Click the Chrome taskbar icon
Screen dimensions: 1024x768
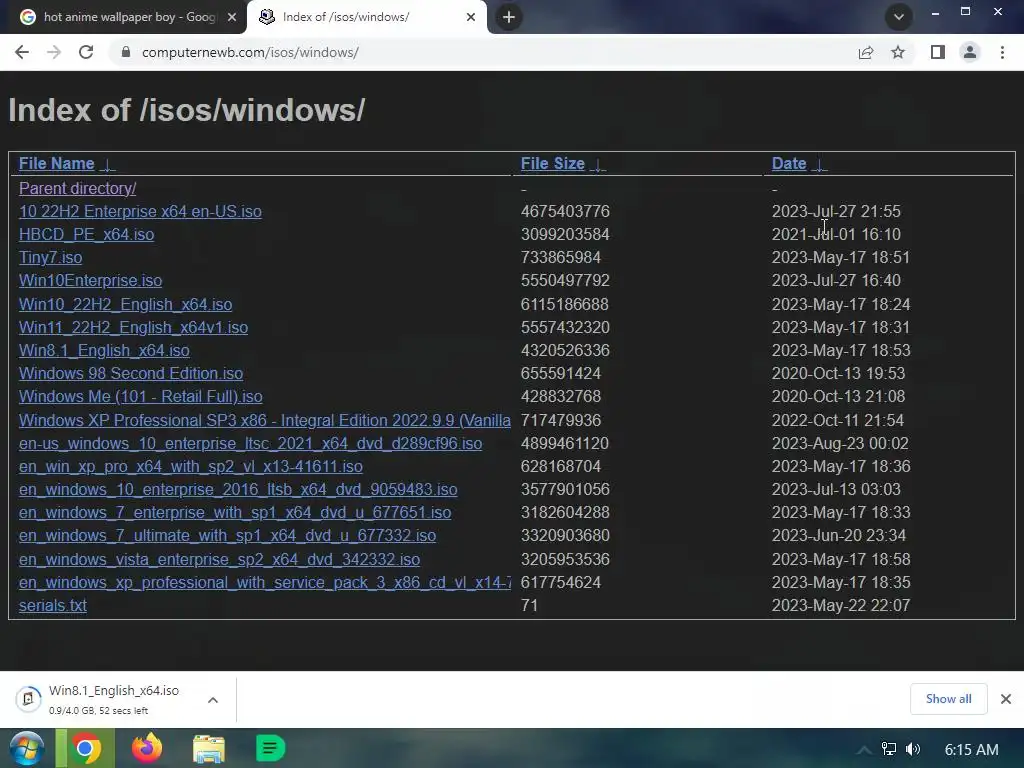click(x=85, y=748)
